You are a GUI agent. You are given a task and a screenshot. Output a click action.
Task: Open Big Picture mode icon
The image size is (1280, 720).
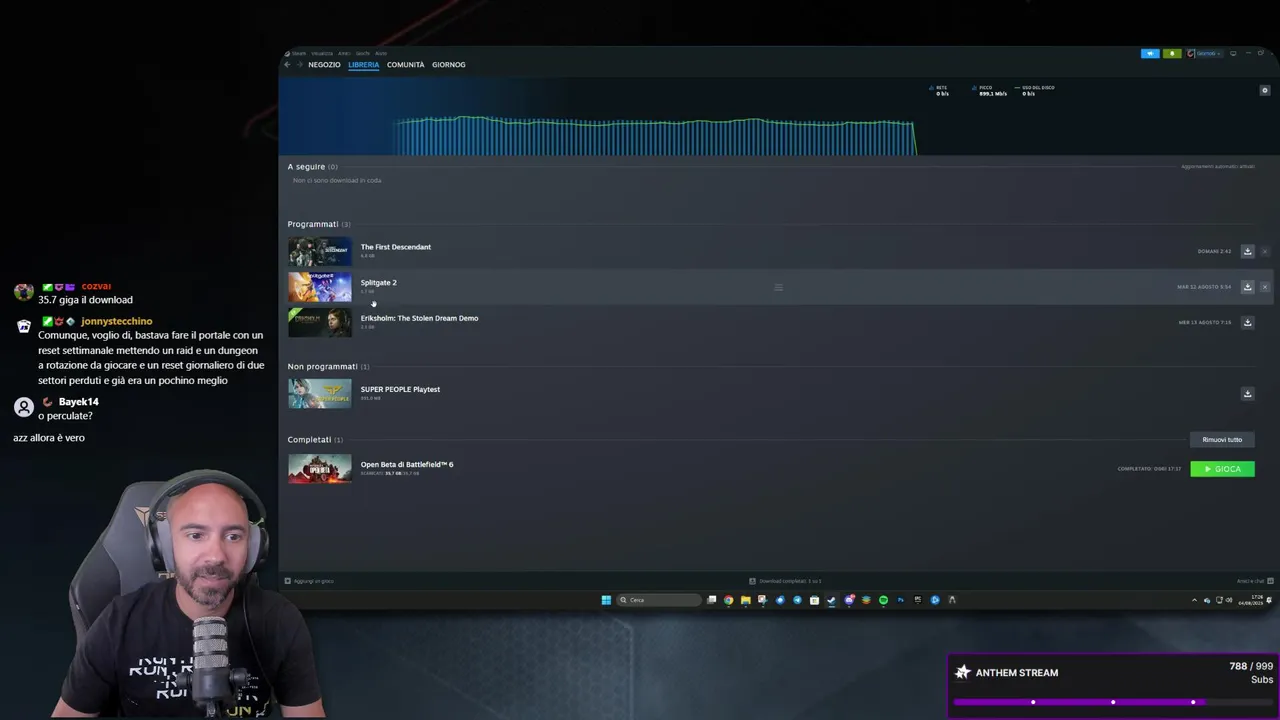[1233, 53]
